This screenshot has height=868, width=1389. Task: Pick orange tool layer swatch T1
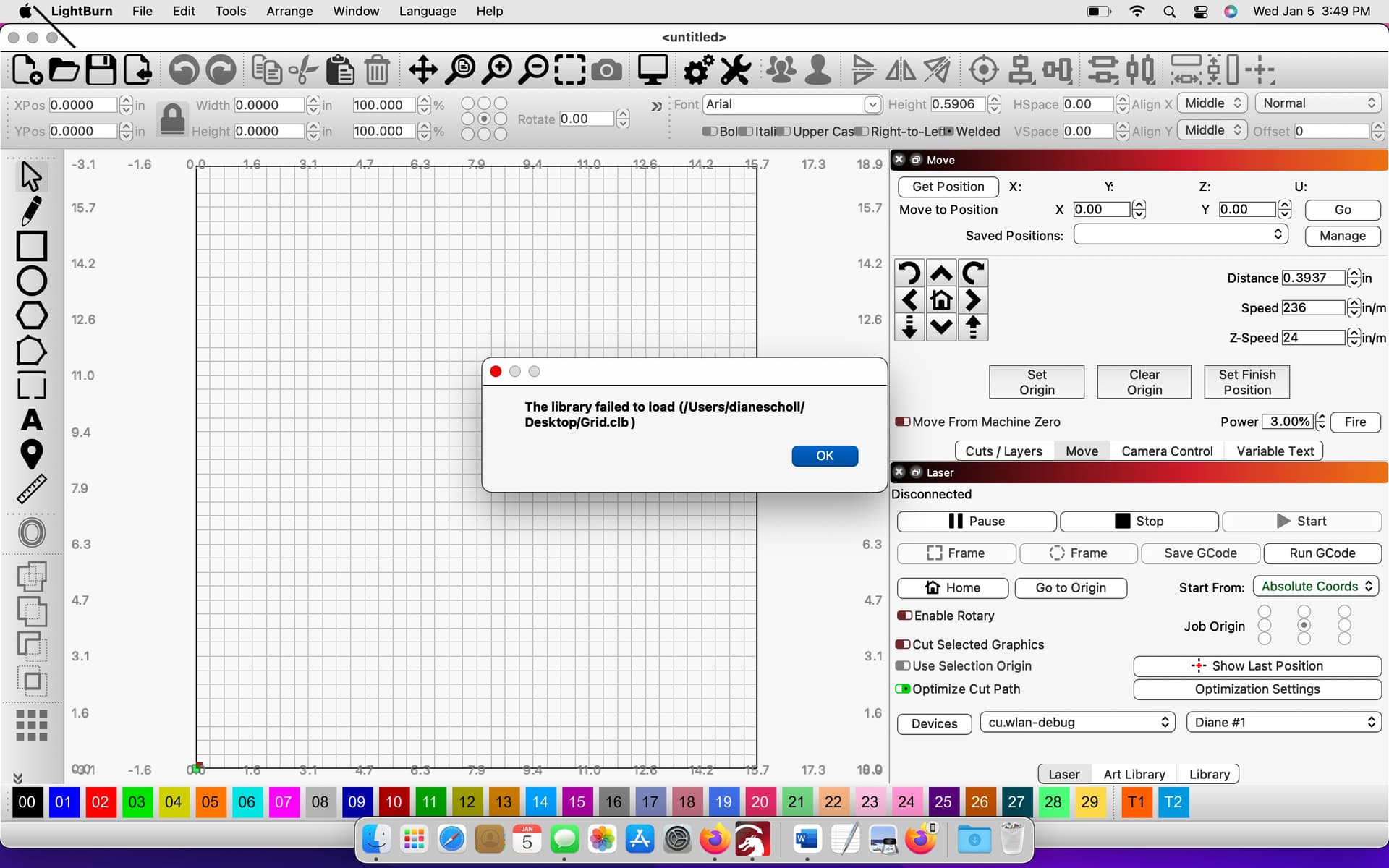(1136, 802)
